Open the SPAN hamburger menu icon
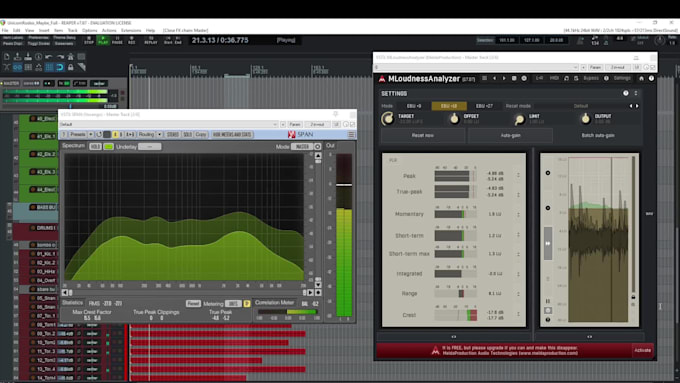Viewport: 680px width, 383px height. (351, 135)
